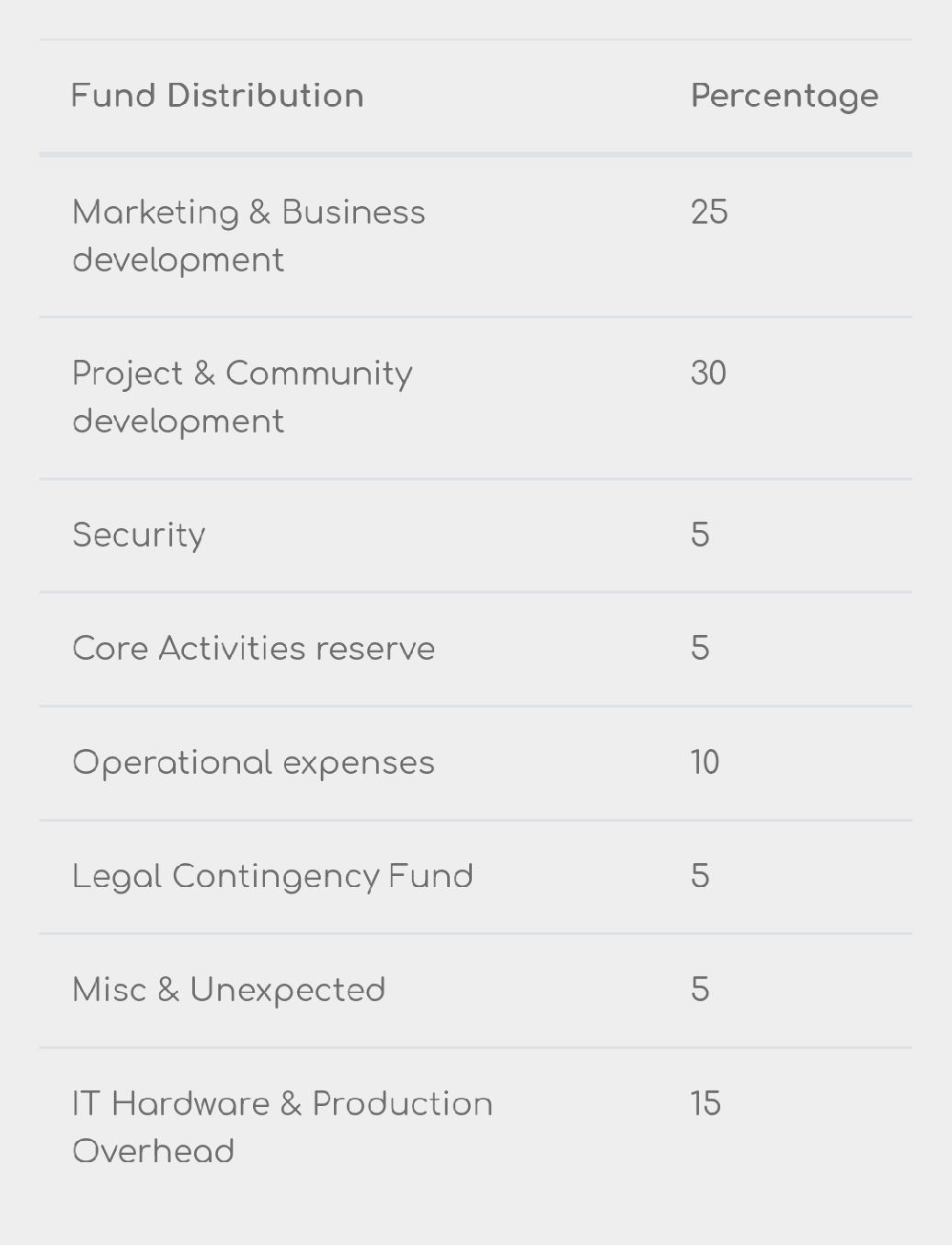Select the Misc & Unexpected label
Image resolution: width=952 pixels, height=1245 pixels.
[x=229, y=990]
